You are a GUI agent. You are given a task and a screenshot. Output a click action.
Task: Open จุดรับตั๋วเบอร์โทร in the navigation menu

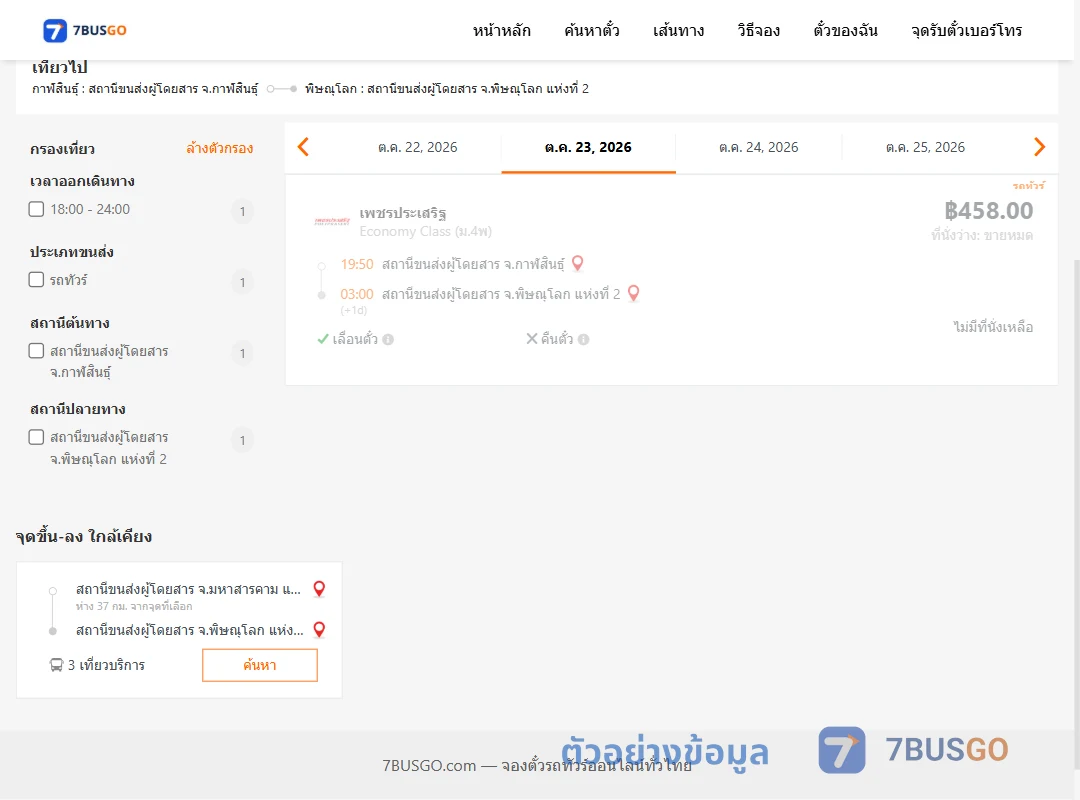966,31
